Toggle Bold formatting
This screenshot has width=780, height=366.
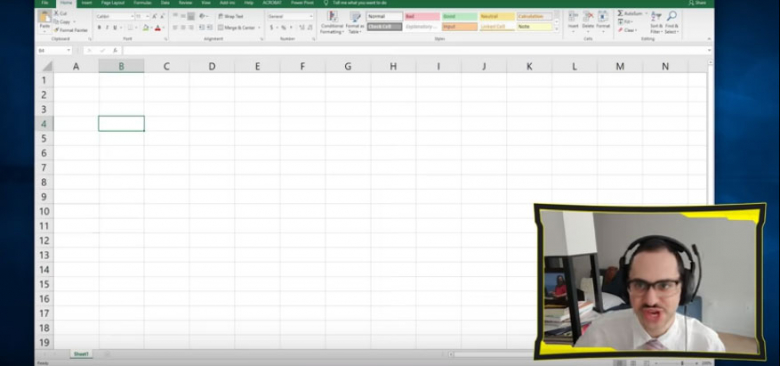pyautogui.click(x=99, y=28)
